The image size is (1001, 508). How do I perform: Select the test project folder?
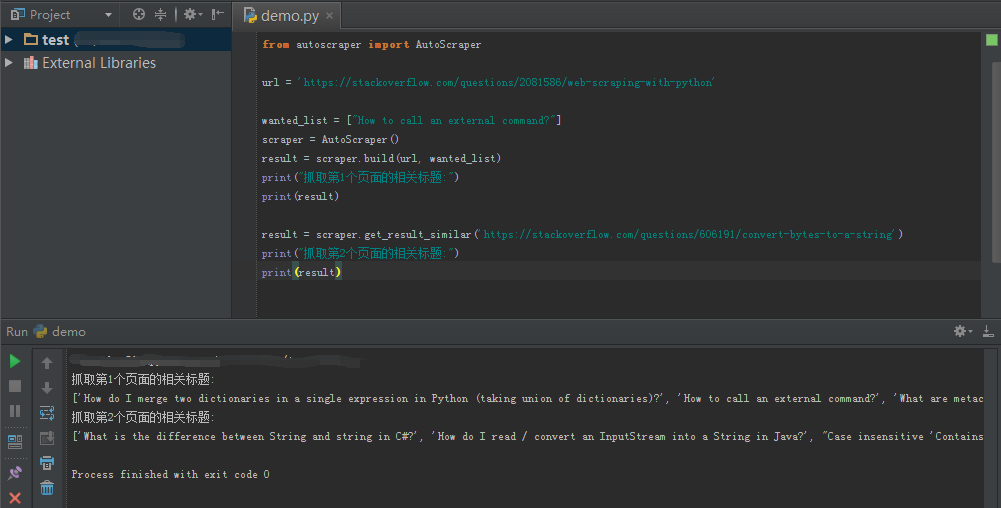tap(55, 40)
